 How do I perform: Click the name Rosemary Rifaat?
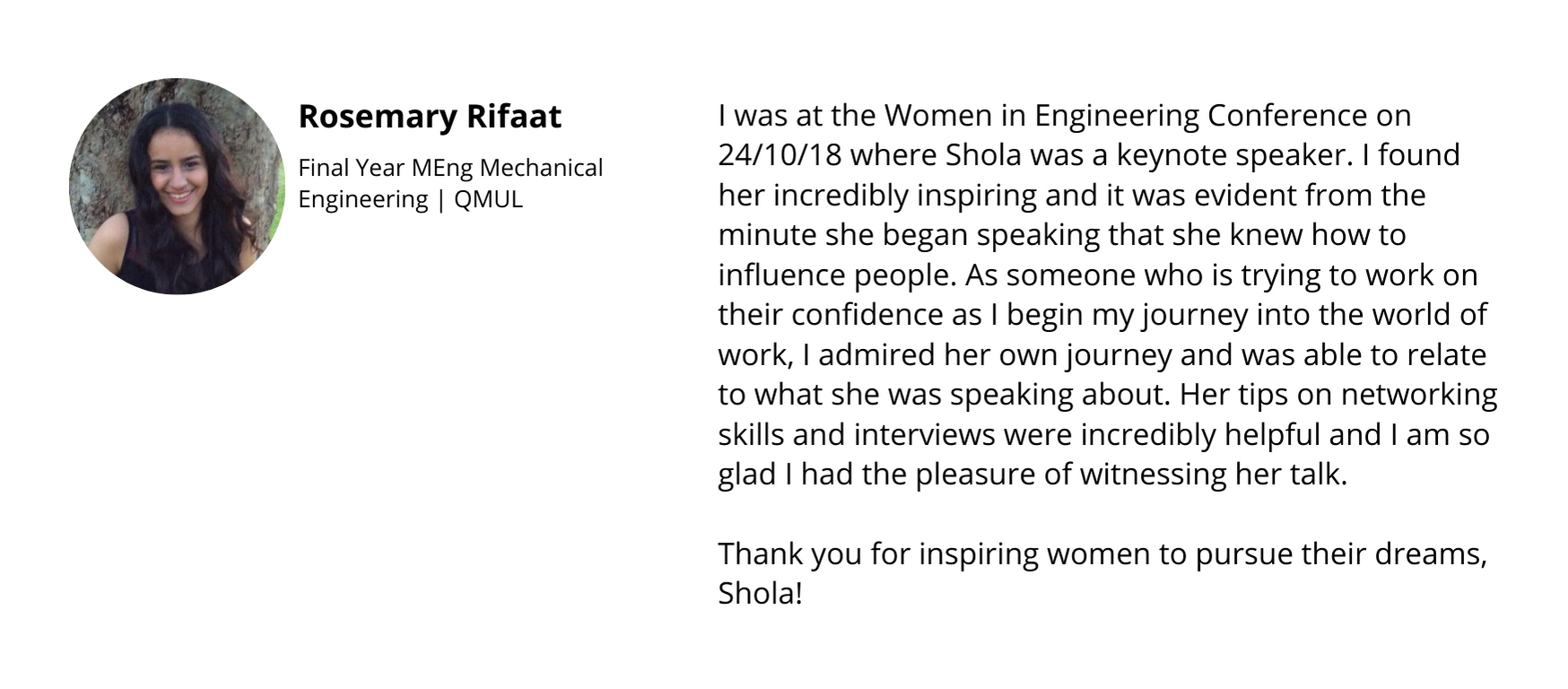[x=430, y=116]
